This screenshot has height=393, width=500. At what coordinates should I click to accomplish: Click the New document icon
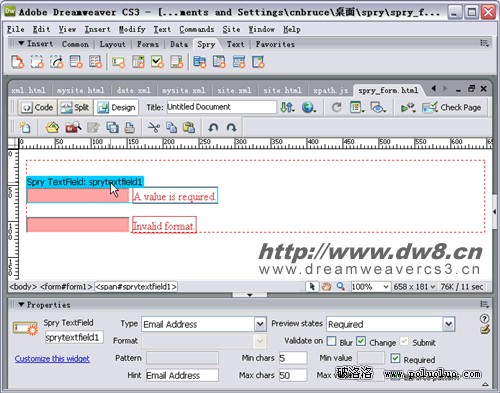pos(25,127)
